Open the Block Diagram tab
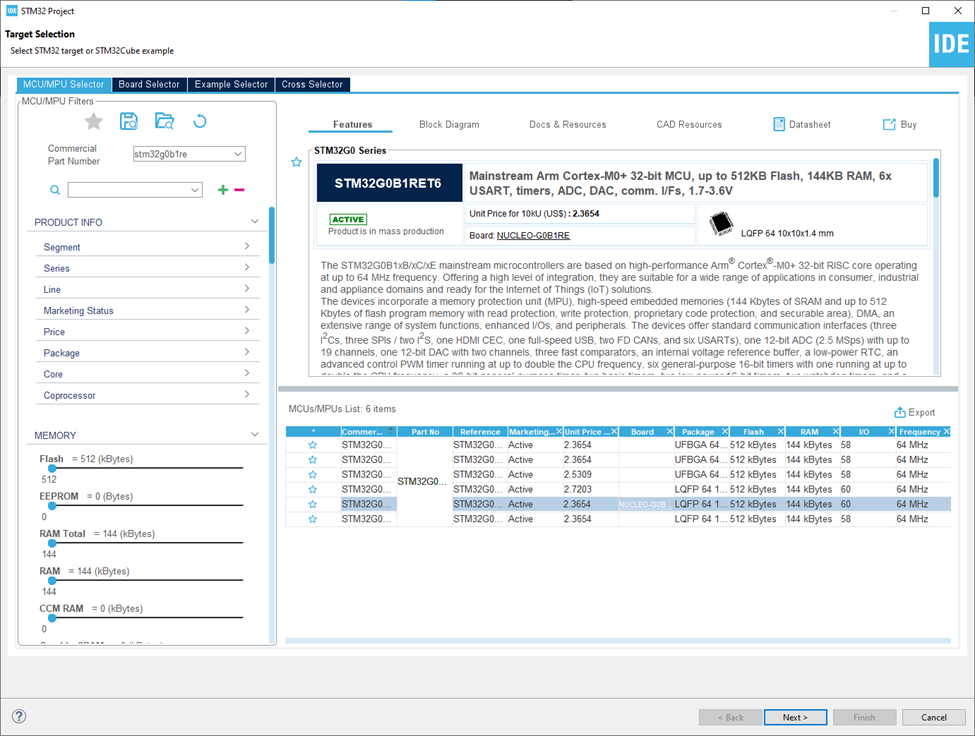This screenshot has height=736, width=975. [x=449, y=124]
